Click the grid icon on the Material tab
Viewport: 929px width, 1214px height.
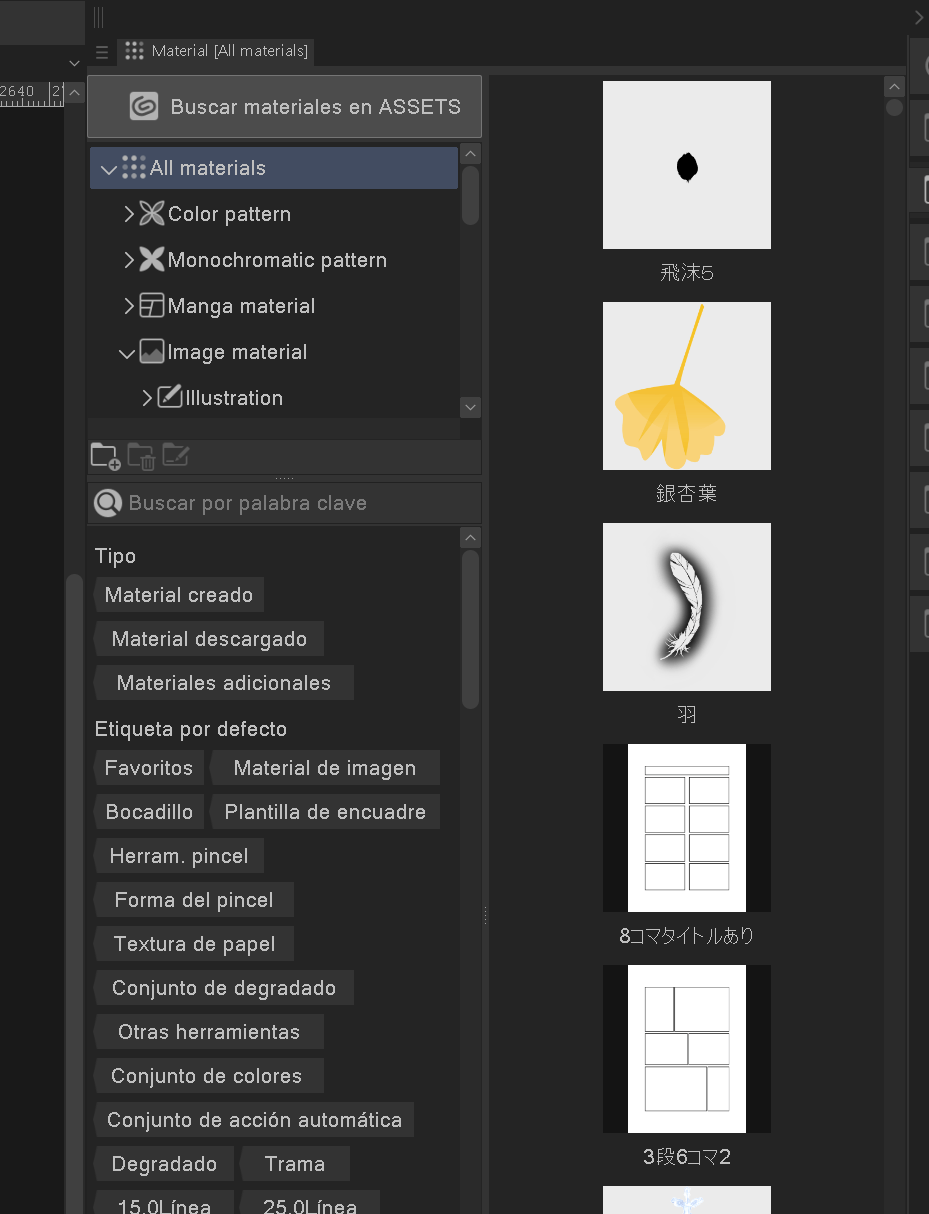134,51
